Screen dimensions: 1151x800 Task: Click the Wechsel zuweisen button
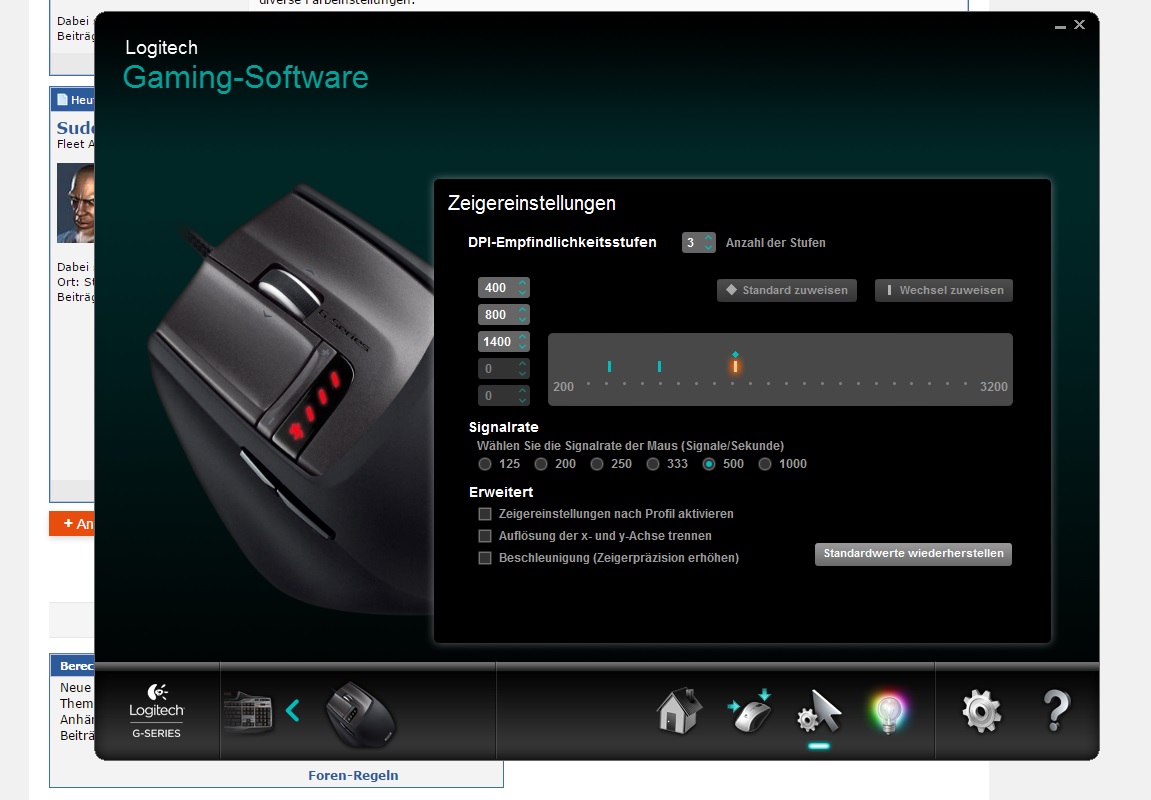pos(944,290)
